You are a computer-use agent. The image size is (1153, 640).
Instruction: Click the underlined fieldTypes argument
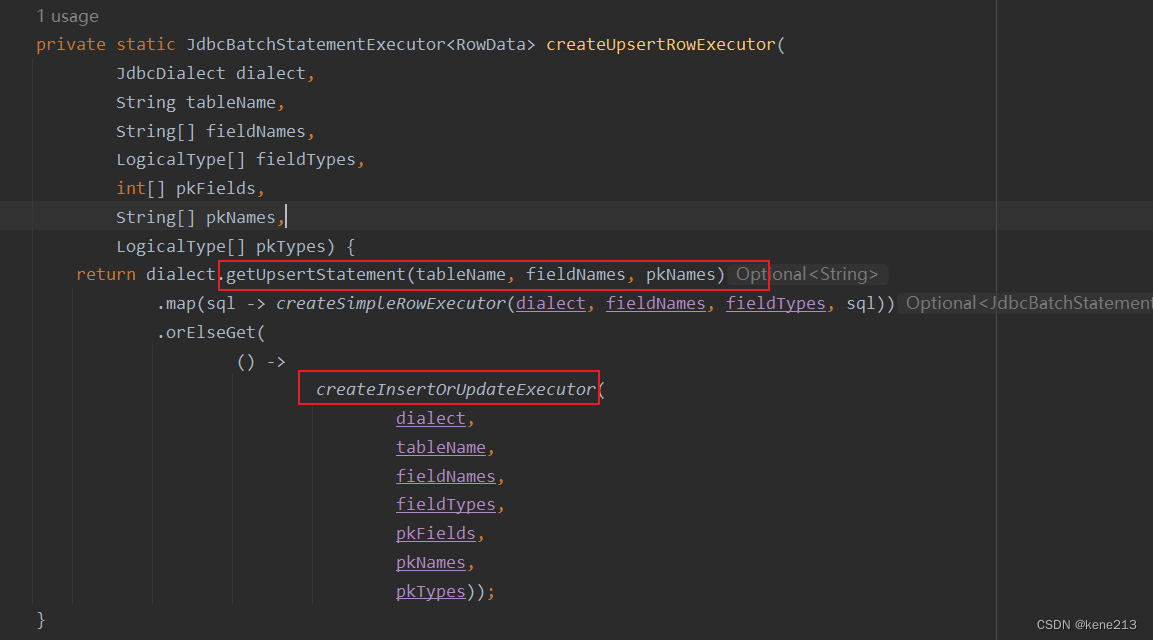pyautogui.click(x=446, y=504)
